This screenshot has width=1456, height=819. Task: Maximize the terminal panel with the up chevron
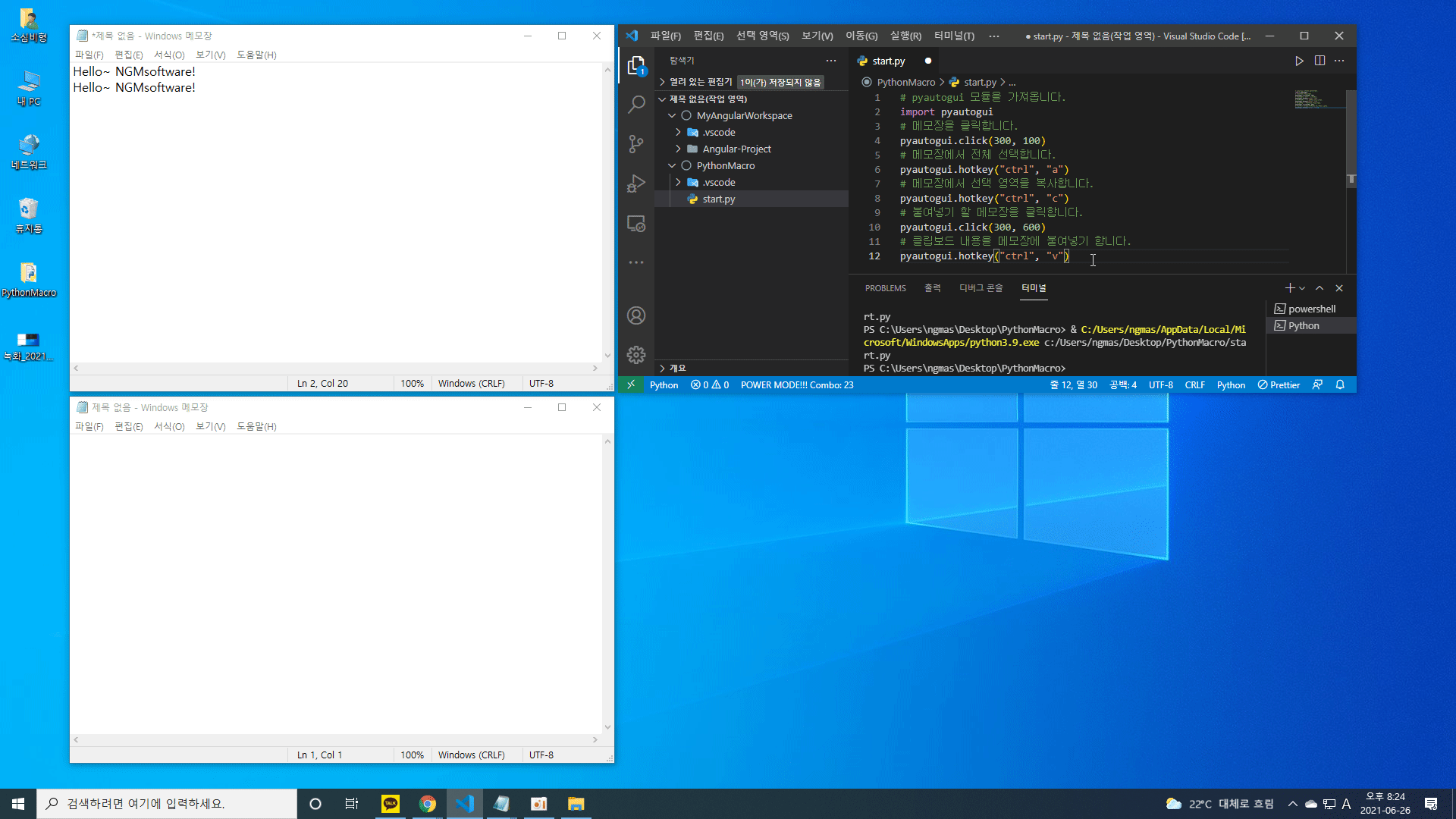tap(1319, 288)
